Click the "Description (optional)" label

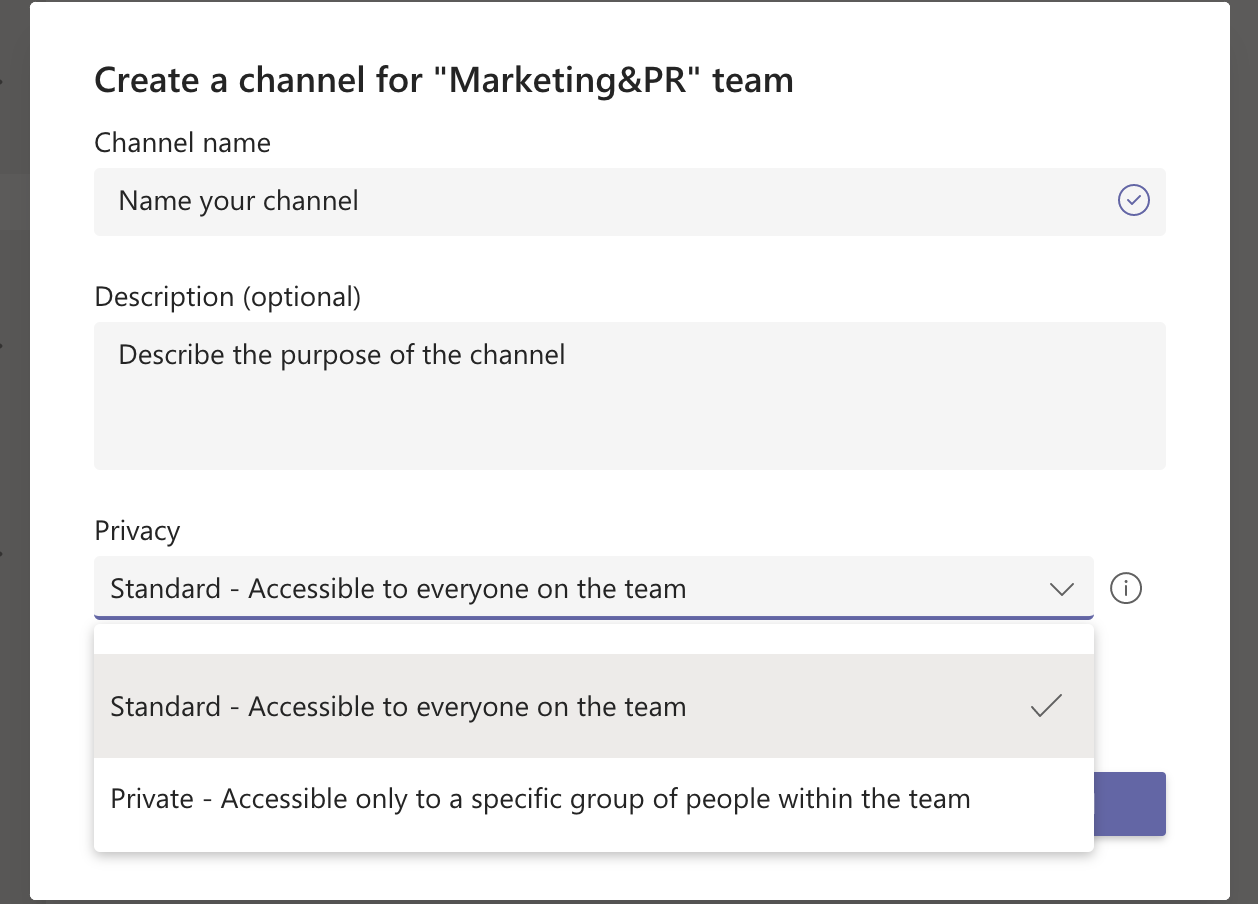[227, 297]
